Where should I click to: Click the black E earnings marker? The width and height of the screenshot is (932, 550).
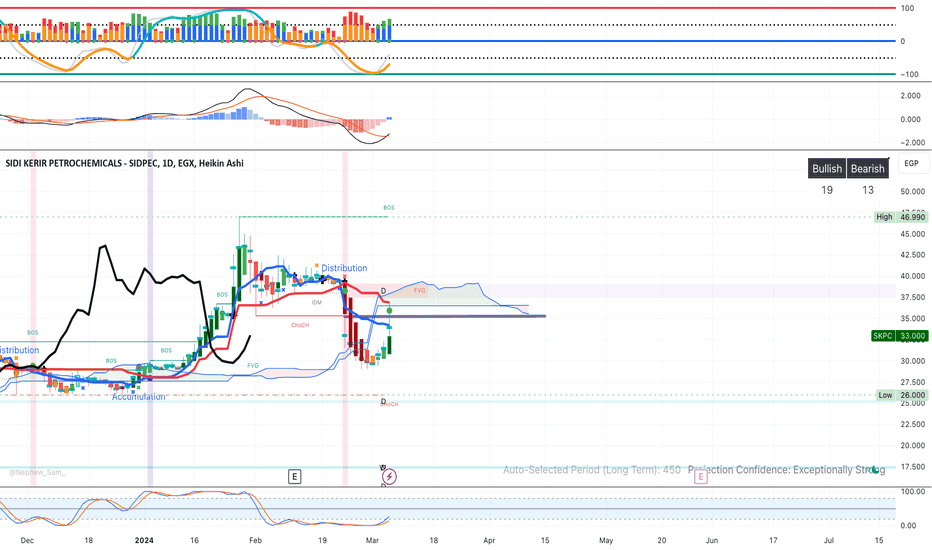pos(294,476)
